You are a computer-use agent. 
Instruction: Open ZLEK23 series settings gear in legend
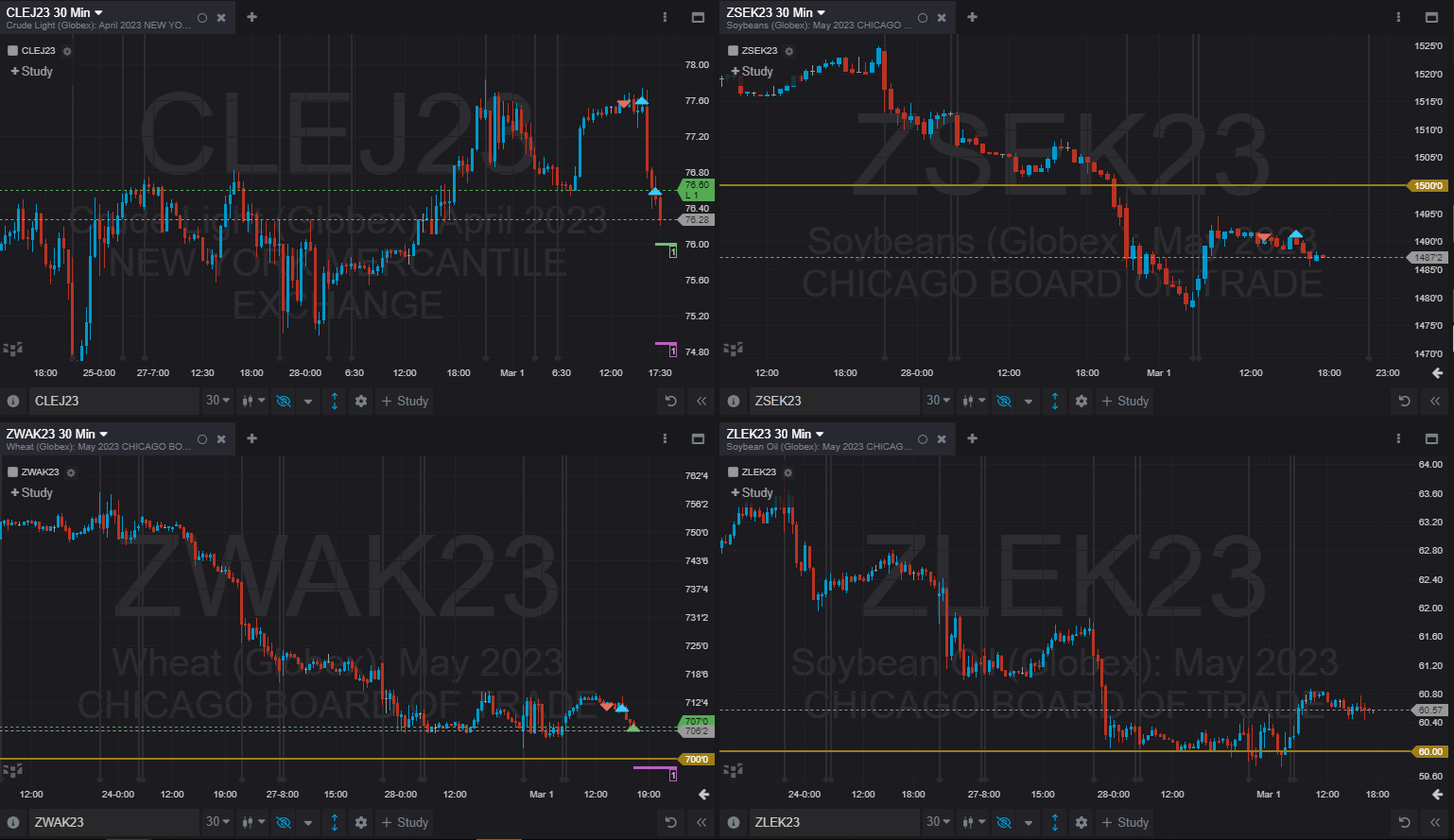pos(788,472)
